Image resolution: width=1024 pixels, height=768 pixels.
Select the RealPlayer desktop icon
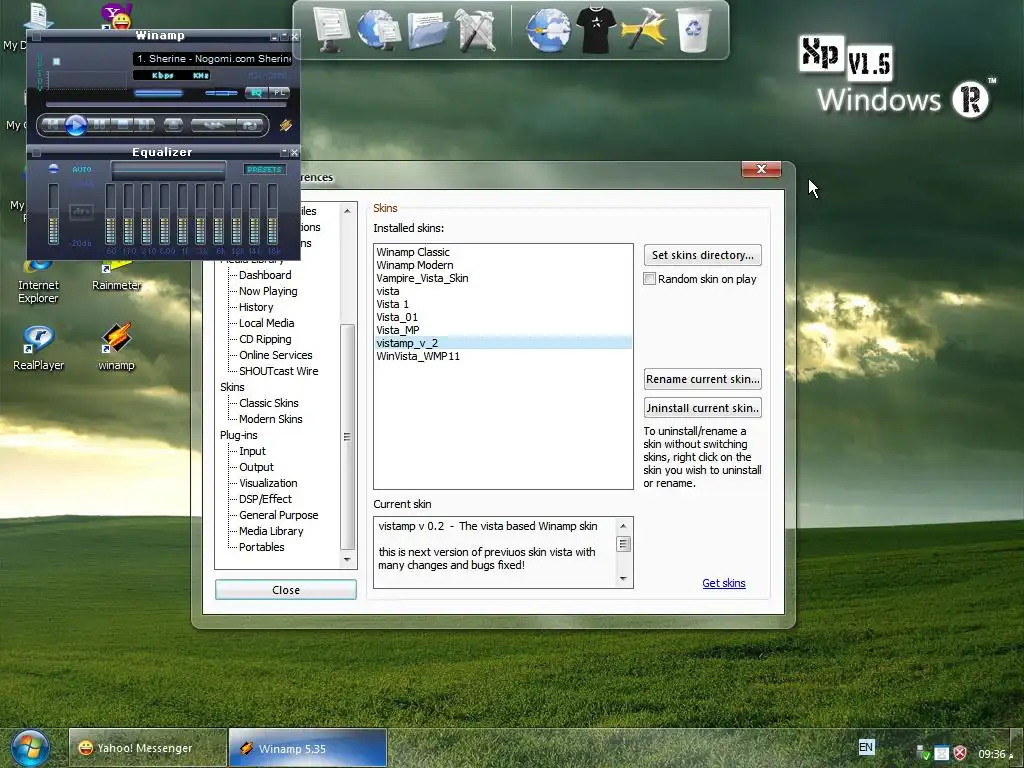39,347
